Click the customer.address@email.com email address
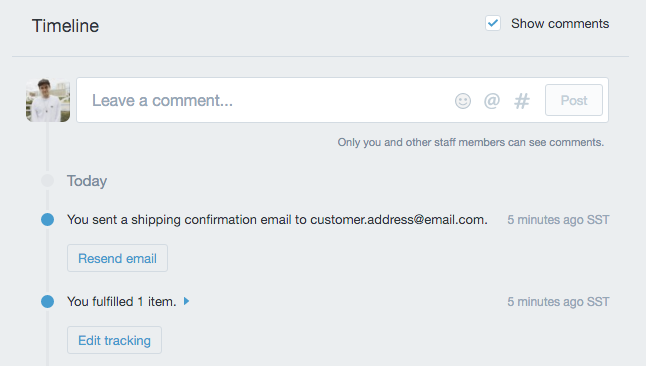This screenshot has height=366, width=646. tap(397, 220)
